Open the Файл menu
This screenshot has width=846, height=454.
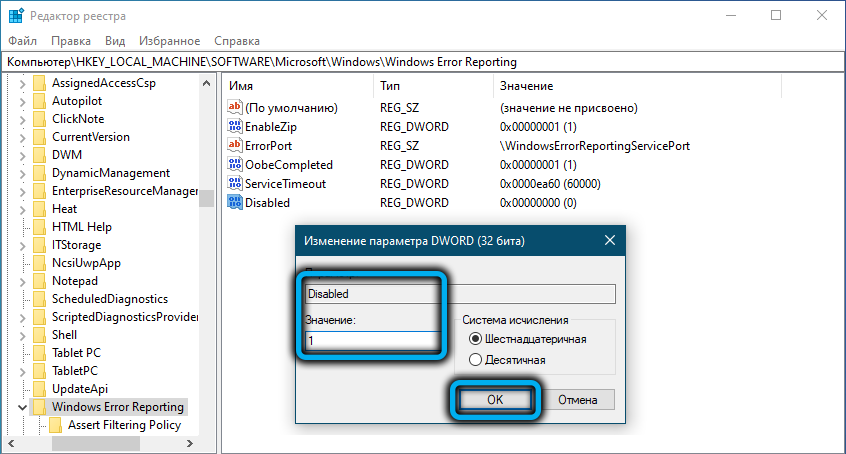click(x=23, y=41)
